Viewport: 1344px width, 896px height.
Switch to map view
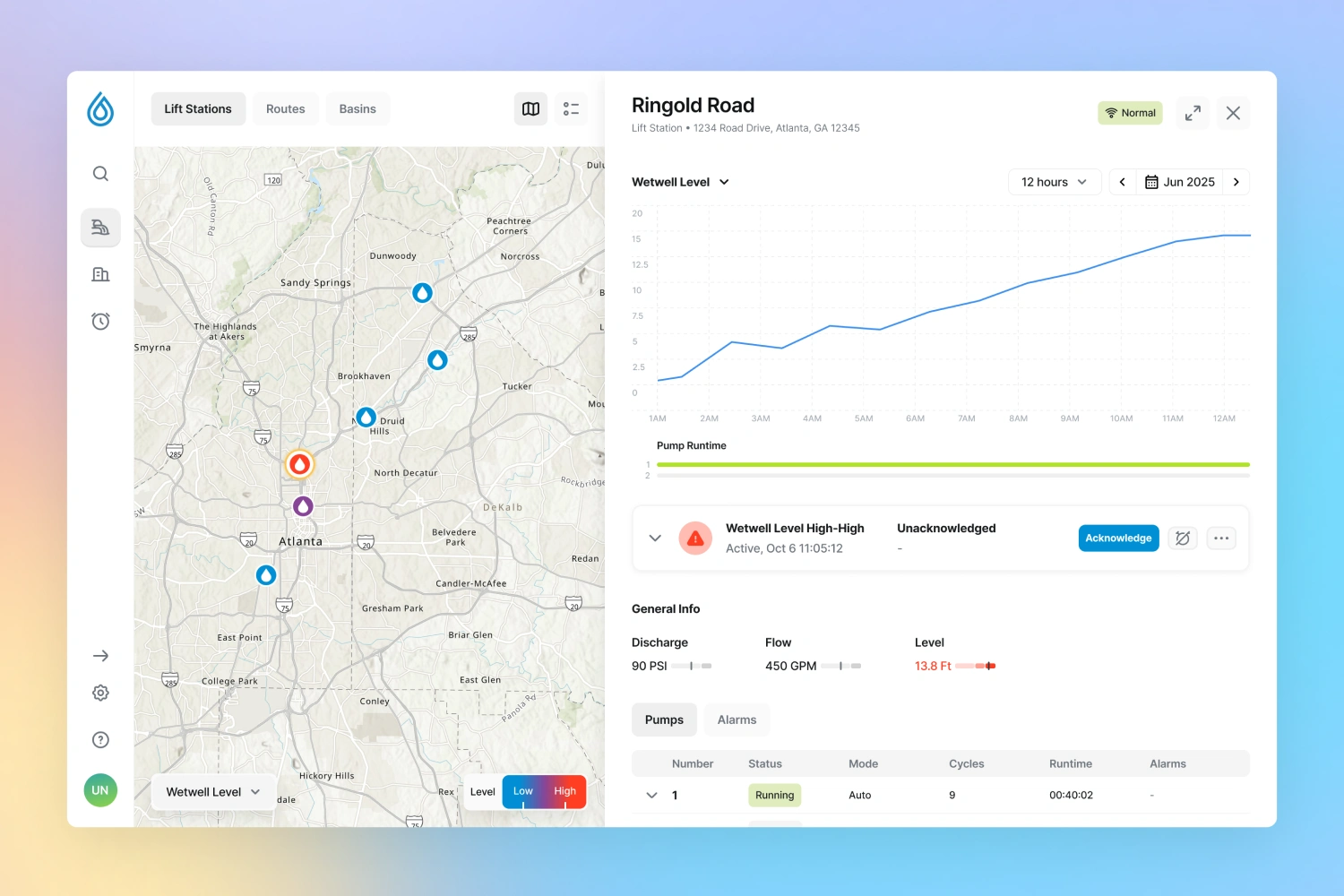(530, 109)
